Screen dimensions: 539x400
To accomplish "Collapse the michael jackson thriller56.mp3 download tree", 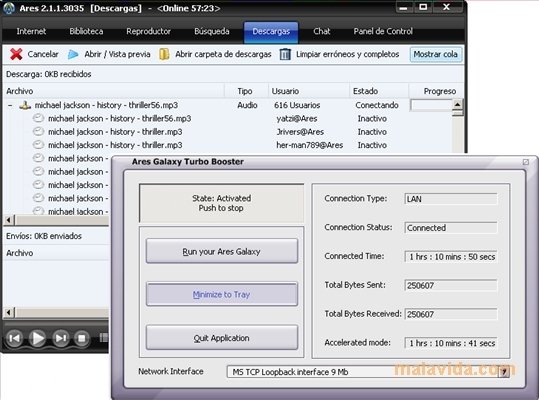I will coord(10,105).
